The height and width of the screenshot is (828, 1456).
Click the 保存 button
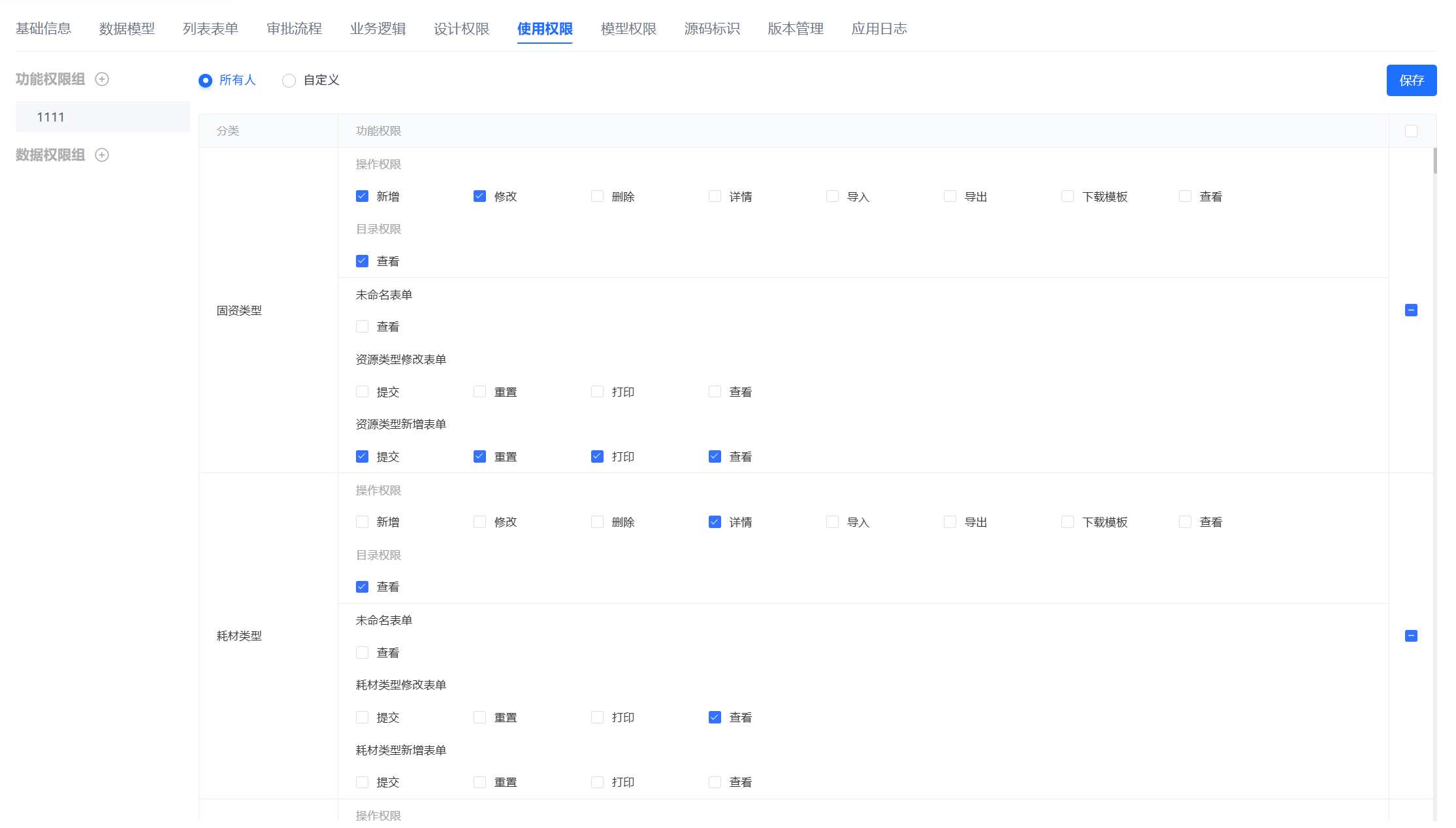pos(1411,80)
